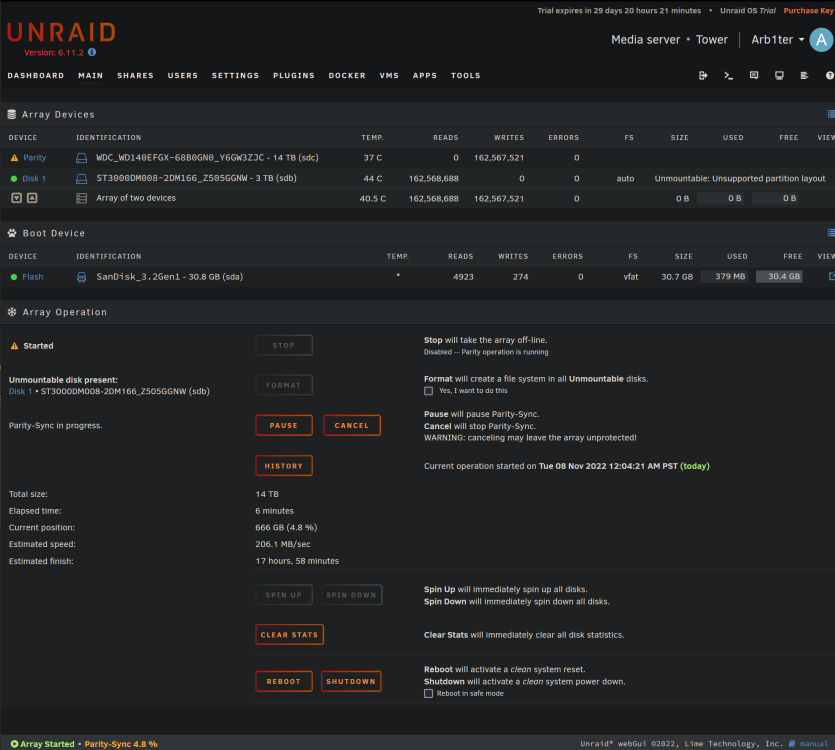
Task: Open parity HISTORY button
Action: tap(284, 466)
